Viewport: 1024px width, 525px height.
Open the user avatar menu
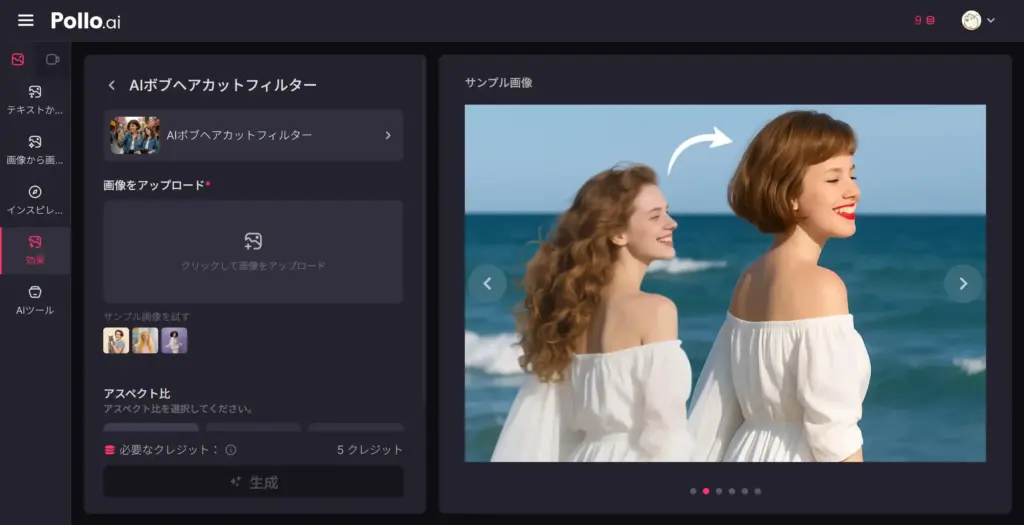978,20
